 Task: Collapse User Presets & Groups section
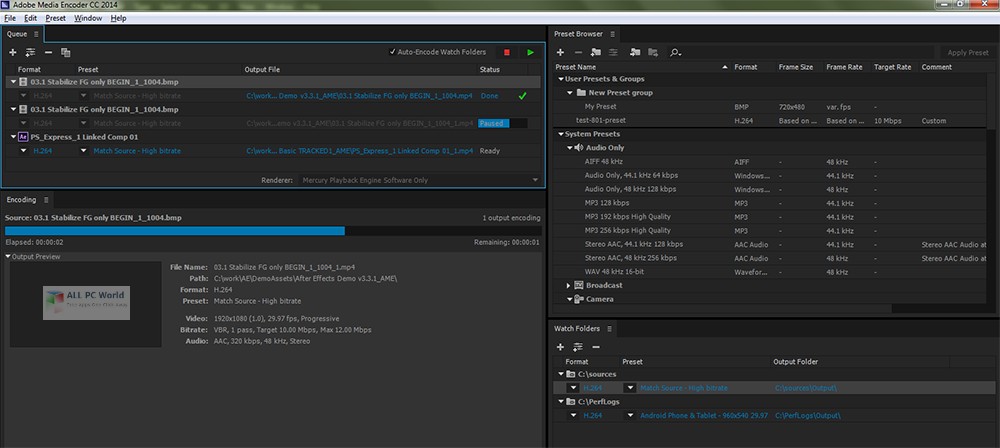[x=561, y=79]
